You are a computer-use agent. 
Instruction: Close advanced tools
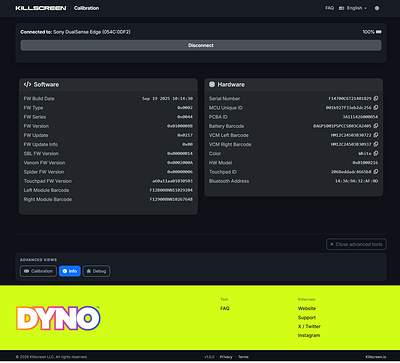coord(356,244)
